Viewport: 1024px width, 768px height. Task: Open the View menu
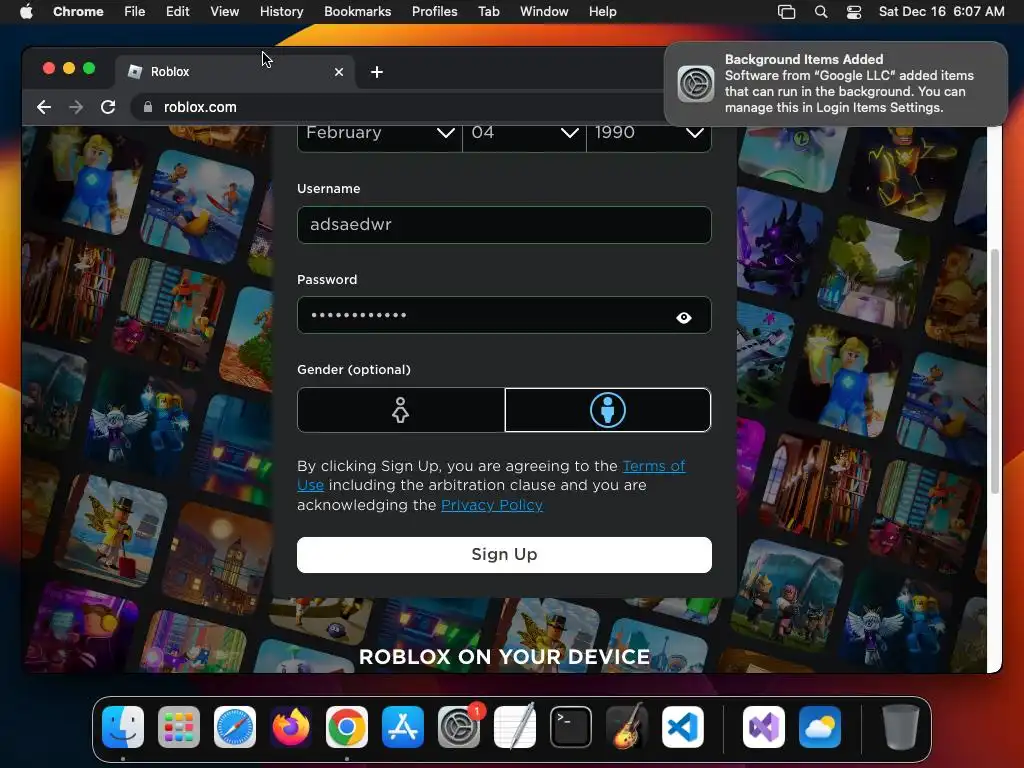point(225,12)
